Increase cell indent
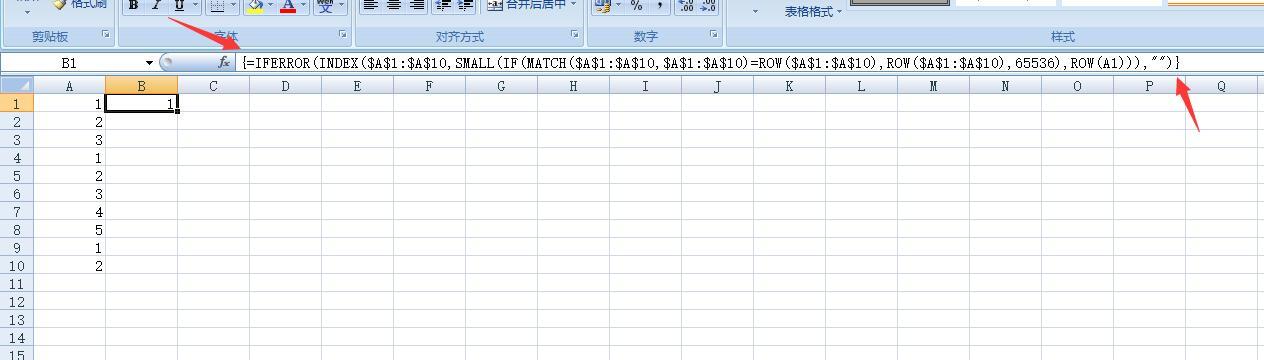The height and width of the screenshot is (360, 1264). tap(465, 5)
